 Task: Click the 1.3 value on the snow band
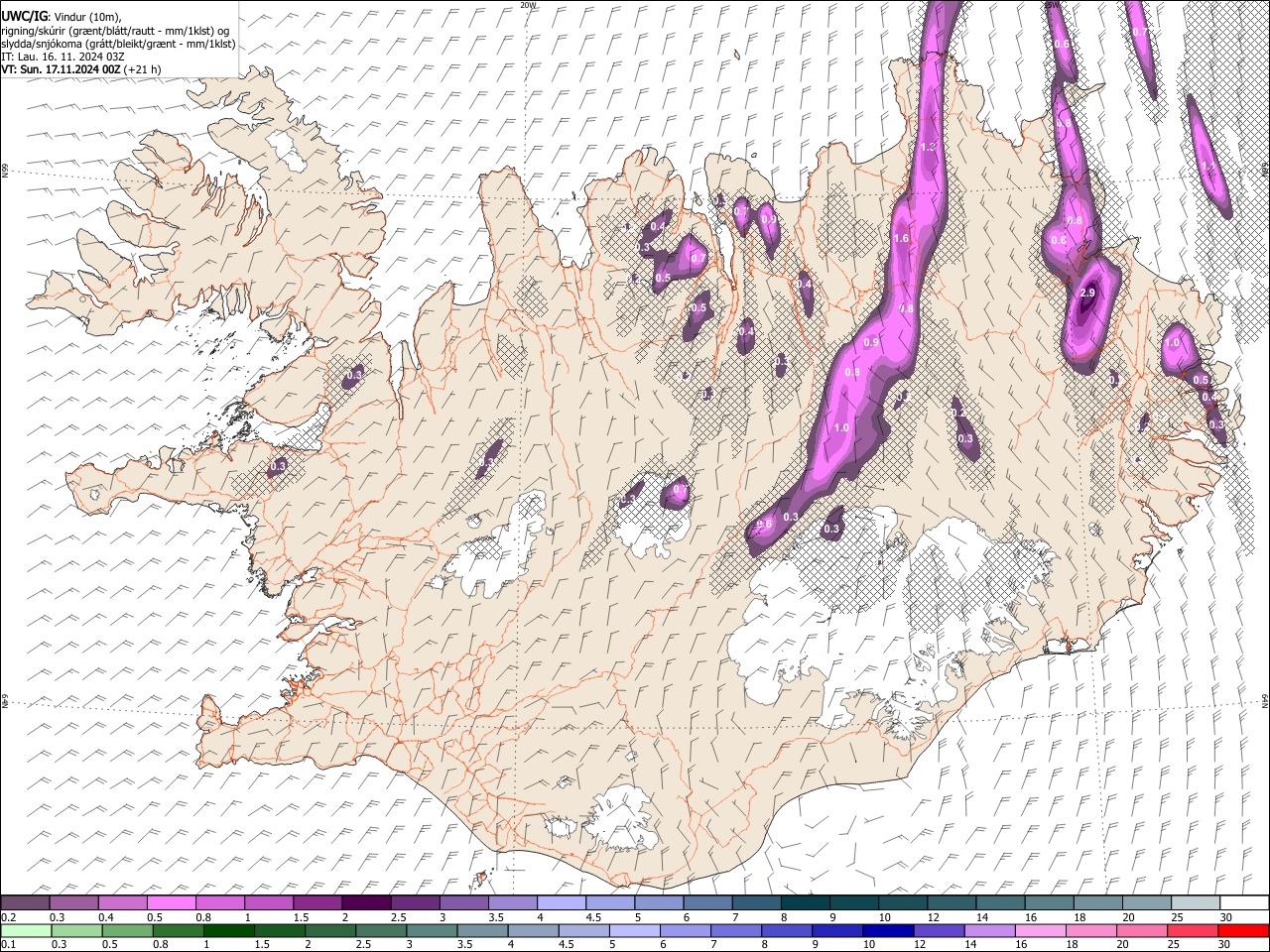[x=929, y=147]
